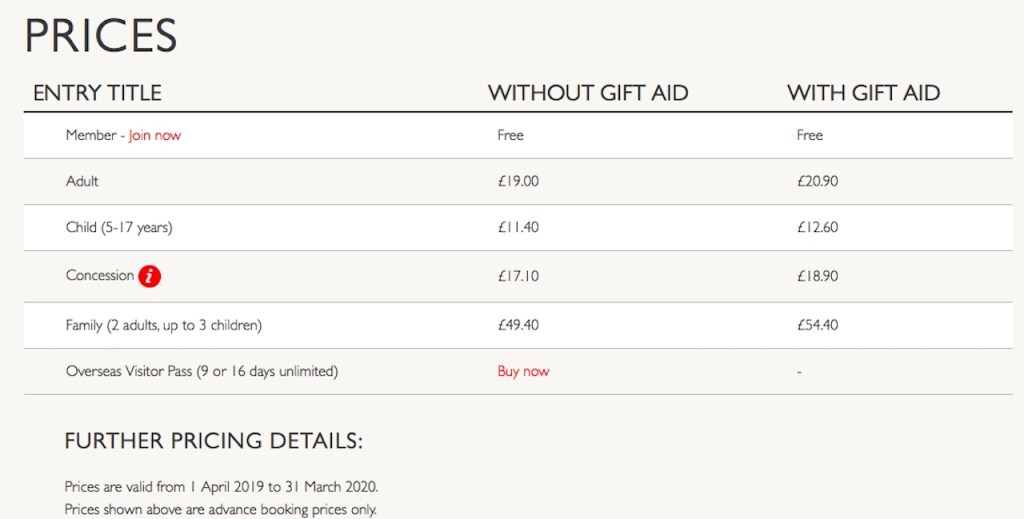Click the PRICES page heading
1024x519 pixels.
tap(100, 36)
